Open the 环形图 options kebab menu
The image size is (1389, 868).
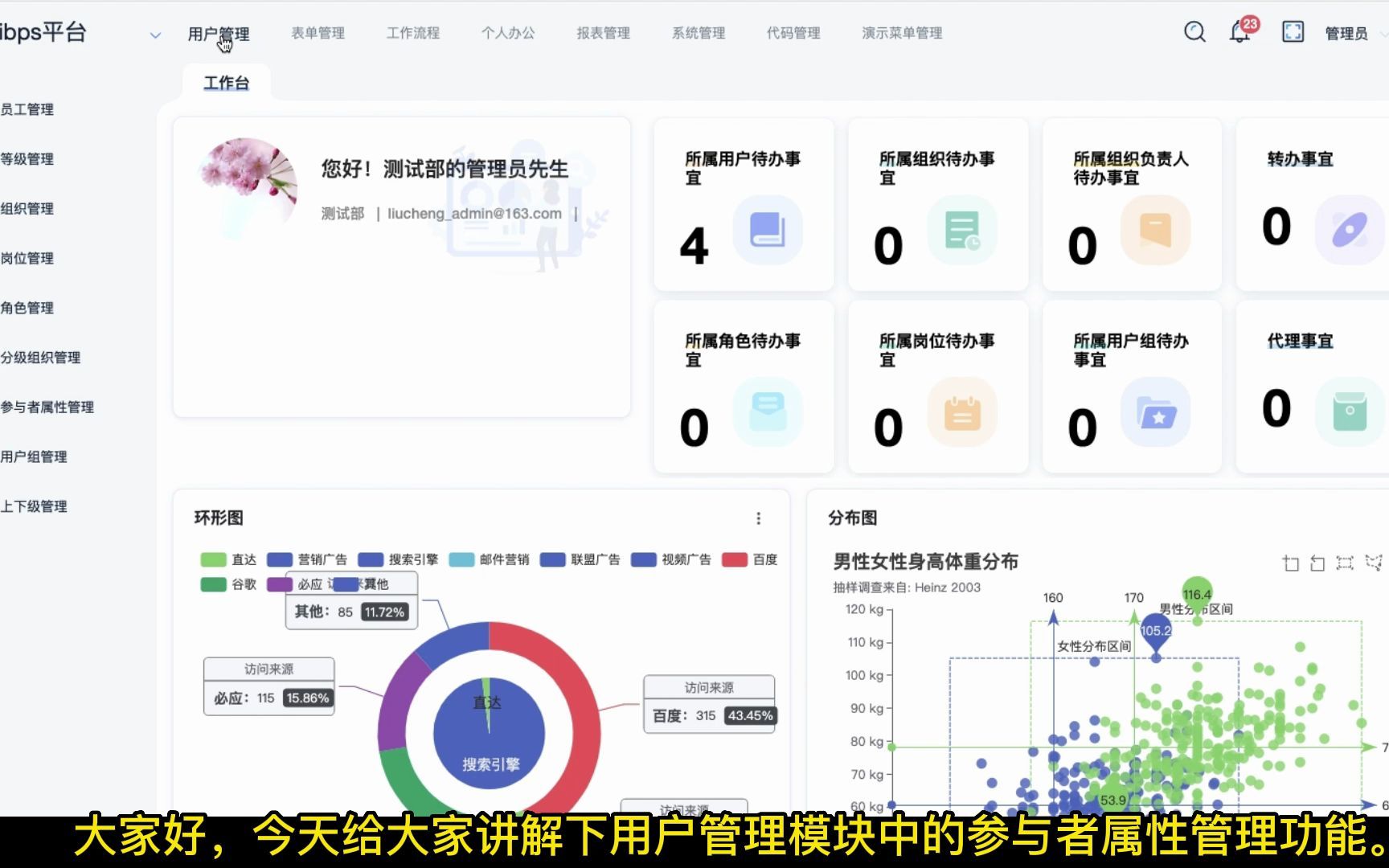coord(758,518)
